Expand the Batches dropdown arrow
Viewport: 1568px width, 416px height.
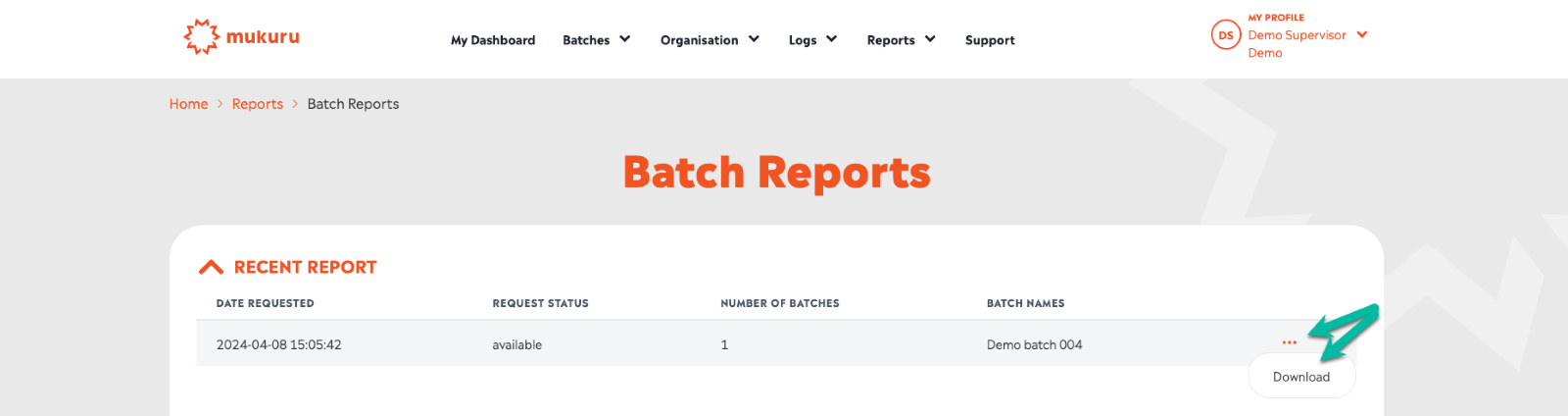click(625, 39)
